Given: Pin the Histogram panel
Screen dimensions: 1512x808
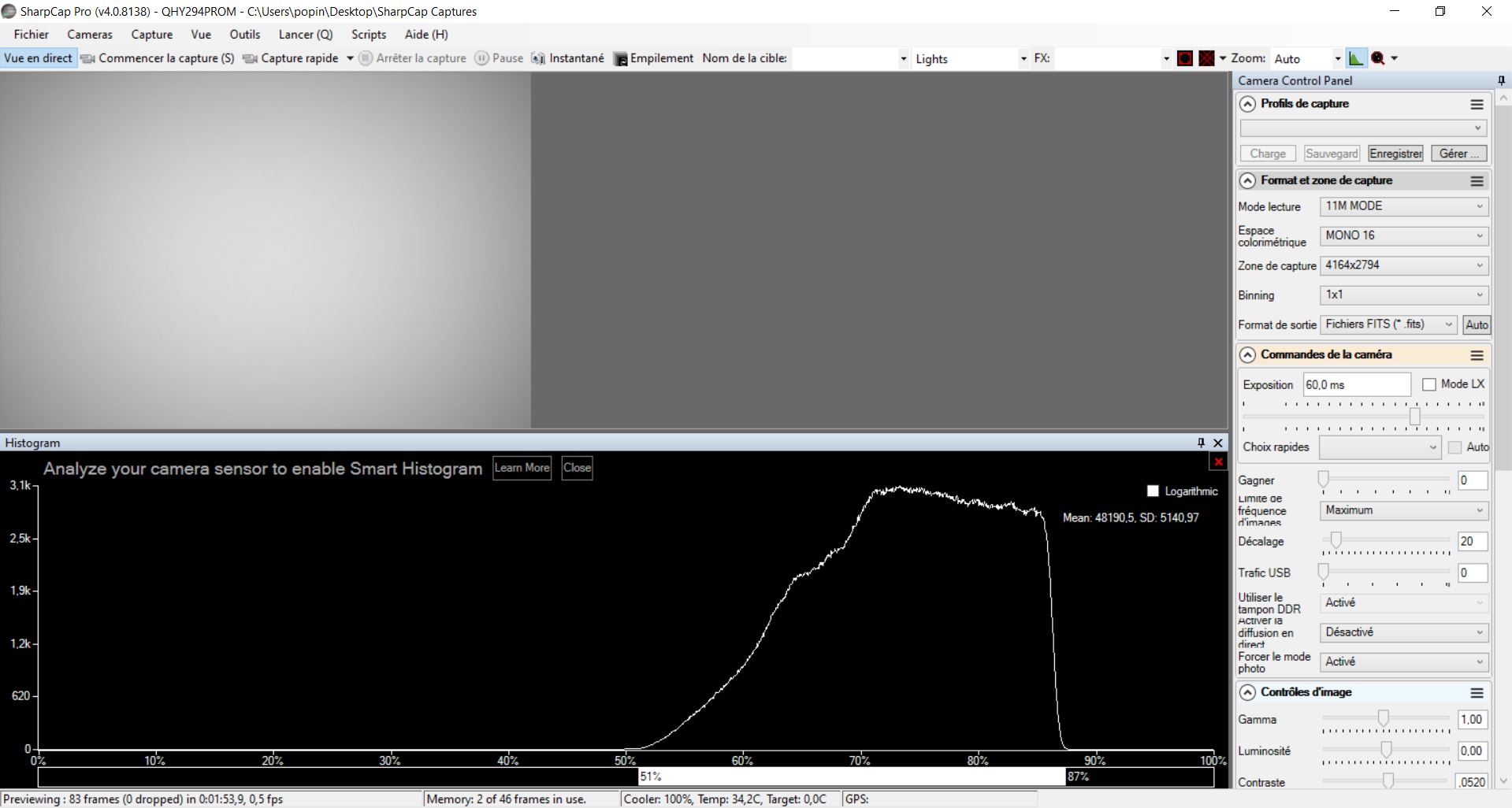Looking at the screenshot, I should 1201,443.
